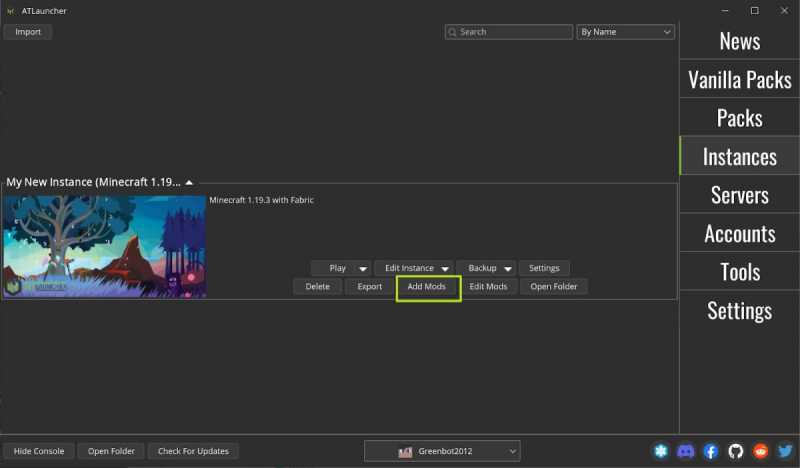This screenshot has width=800, height=468.
Task: Open the Nodecraft snowflake link icon
Action: [x=660, y=451]
